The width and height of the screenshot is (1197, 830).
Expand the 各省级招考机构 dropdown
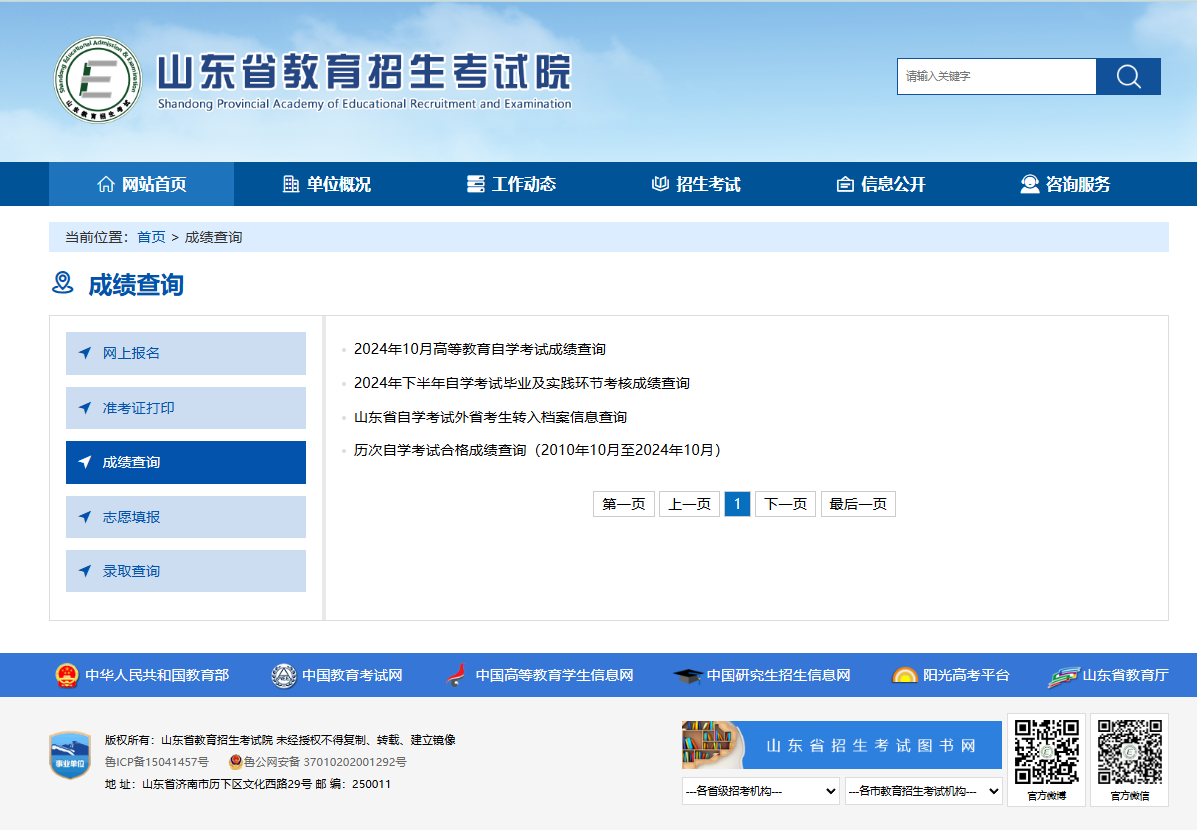[760, 791]
